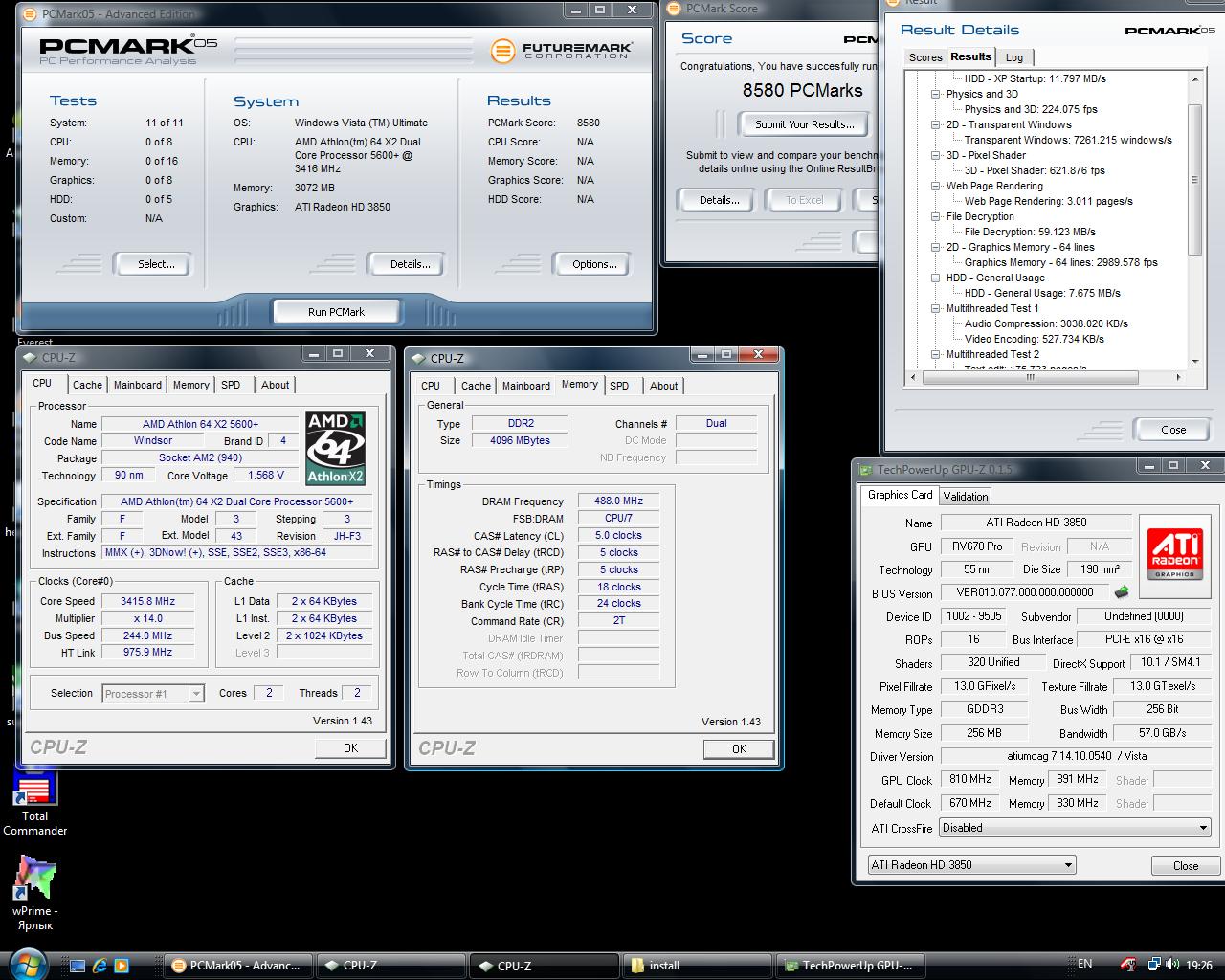Open About tab in the CPU-Z Memory window

tap(663, 386)
